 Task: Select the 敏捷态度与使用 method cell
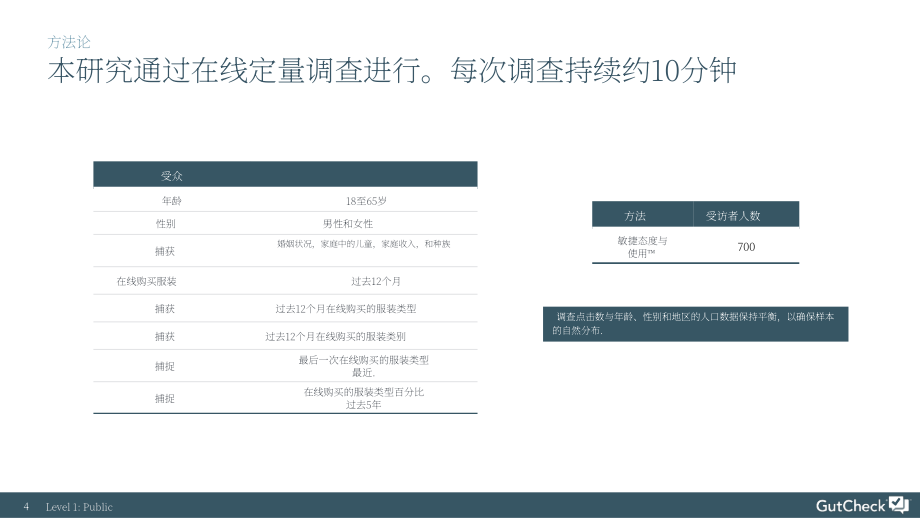642,247
